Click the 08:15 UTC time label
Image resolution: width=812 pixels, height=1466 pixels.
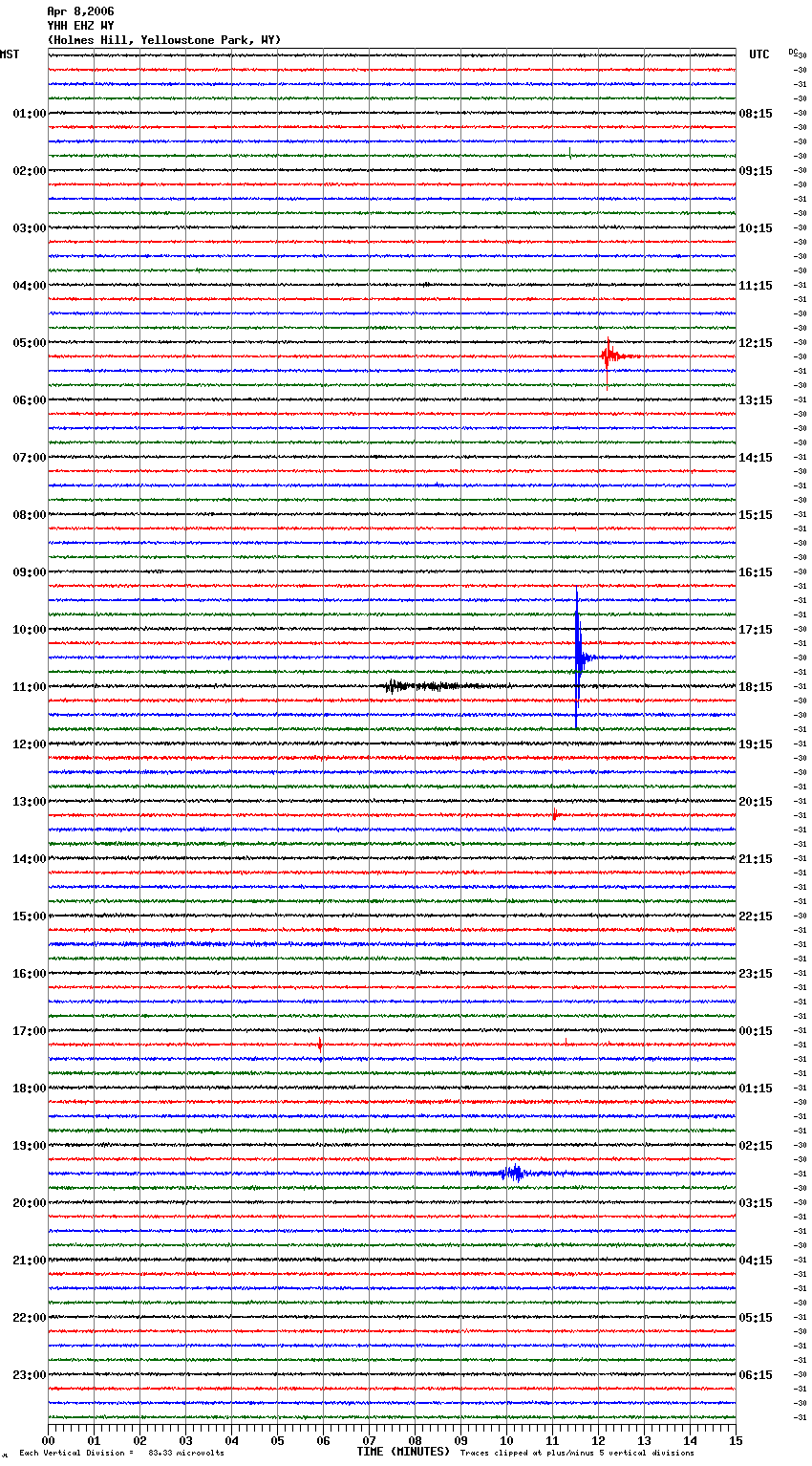(x=756, y=114)
